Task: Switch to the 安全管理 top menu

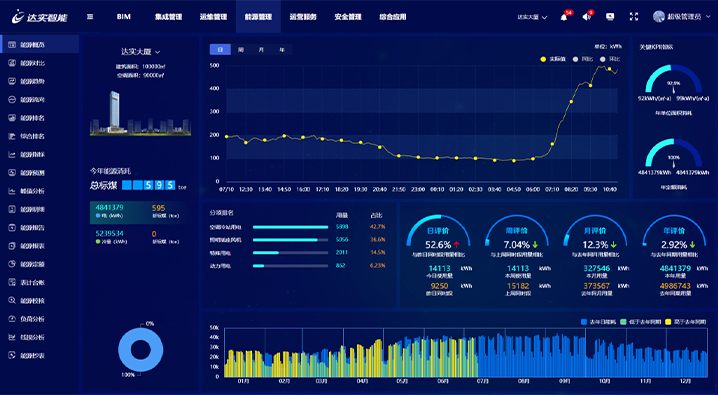Action: [348, 17]
